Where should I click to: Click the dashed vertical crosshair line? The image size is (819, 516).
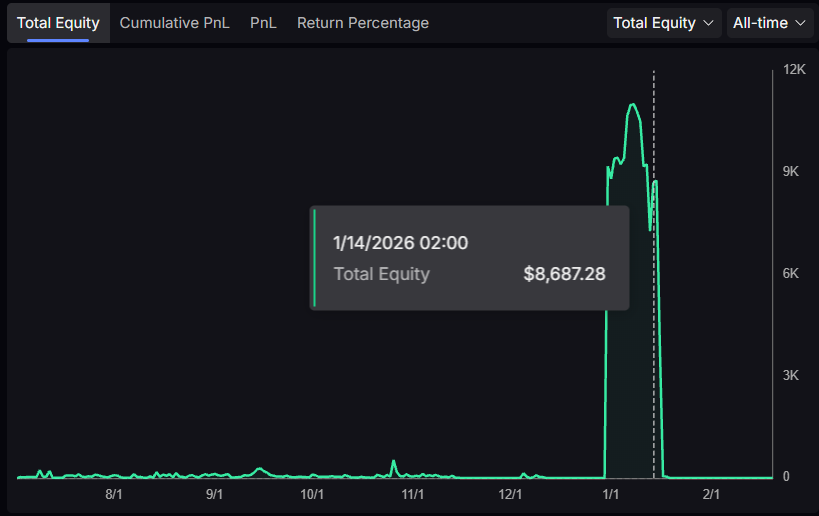(x=653, y=274)
